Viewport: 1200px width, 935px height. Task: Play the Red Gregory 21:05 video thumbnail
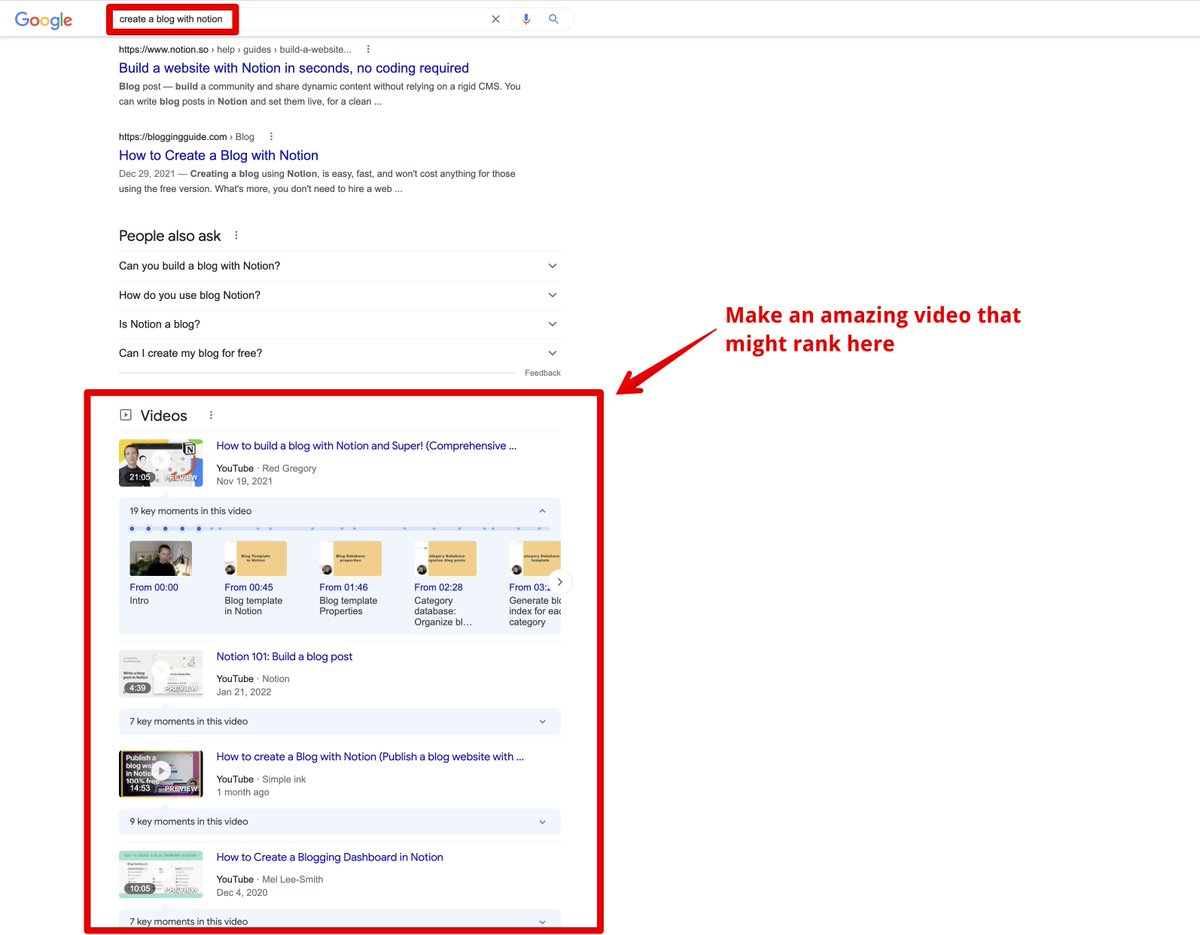[x=160, y=463]
